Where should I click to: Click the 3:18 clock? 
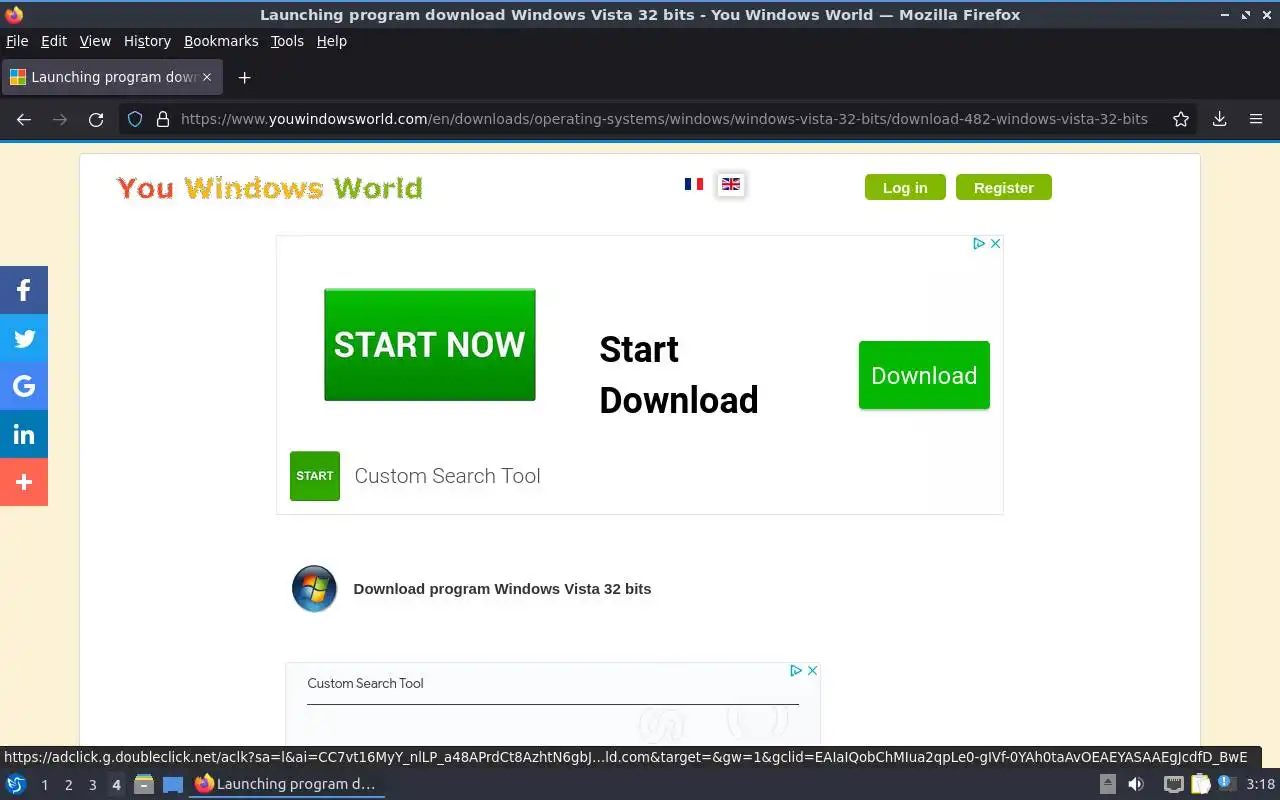pos(1260,784)
